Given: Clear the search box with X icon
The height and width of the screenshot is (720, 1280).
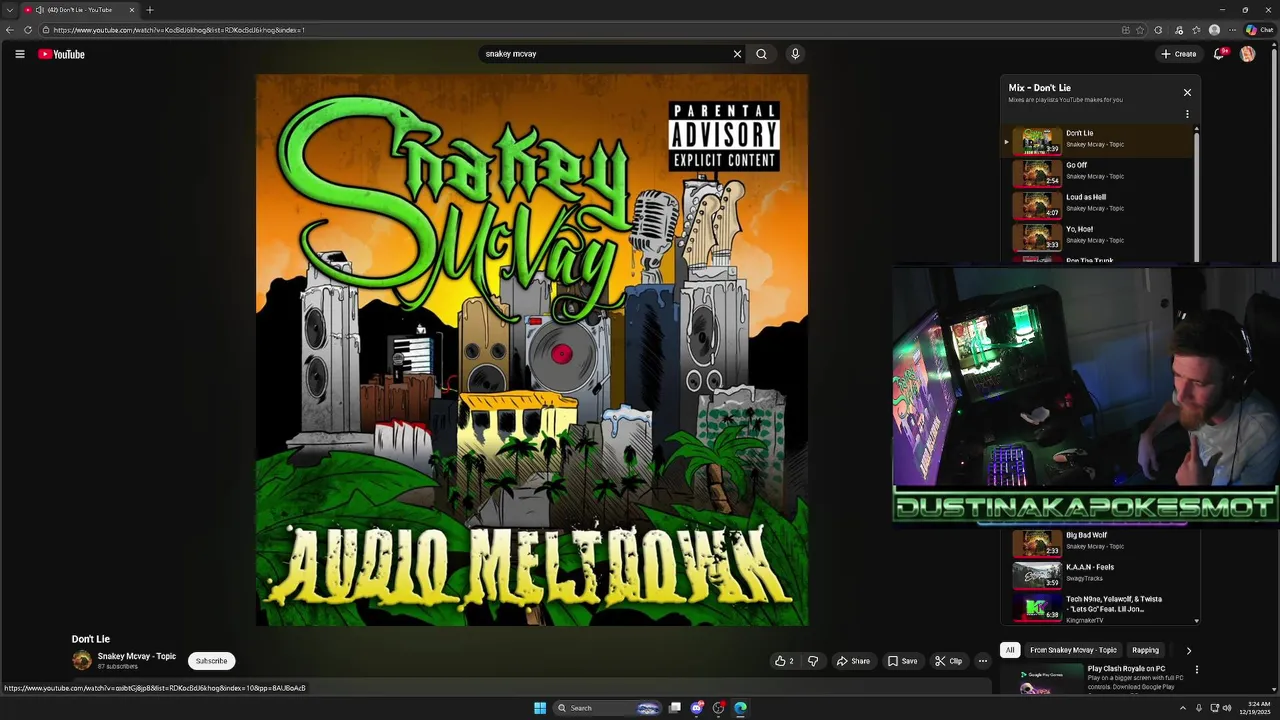Looking at the screenshot, I should tap(737, 54).
